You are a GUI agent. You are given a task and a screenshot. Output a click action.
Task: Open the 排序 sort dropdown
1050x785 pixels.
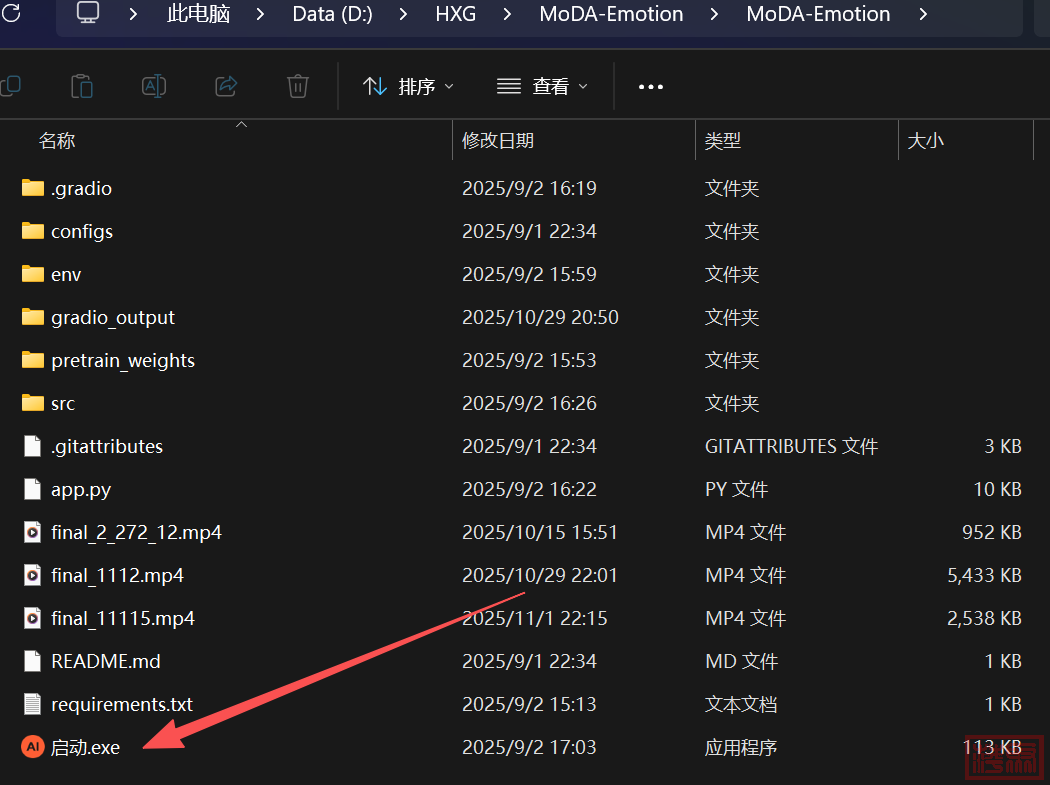pyautogui.click(x=408, y=87)
